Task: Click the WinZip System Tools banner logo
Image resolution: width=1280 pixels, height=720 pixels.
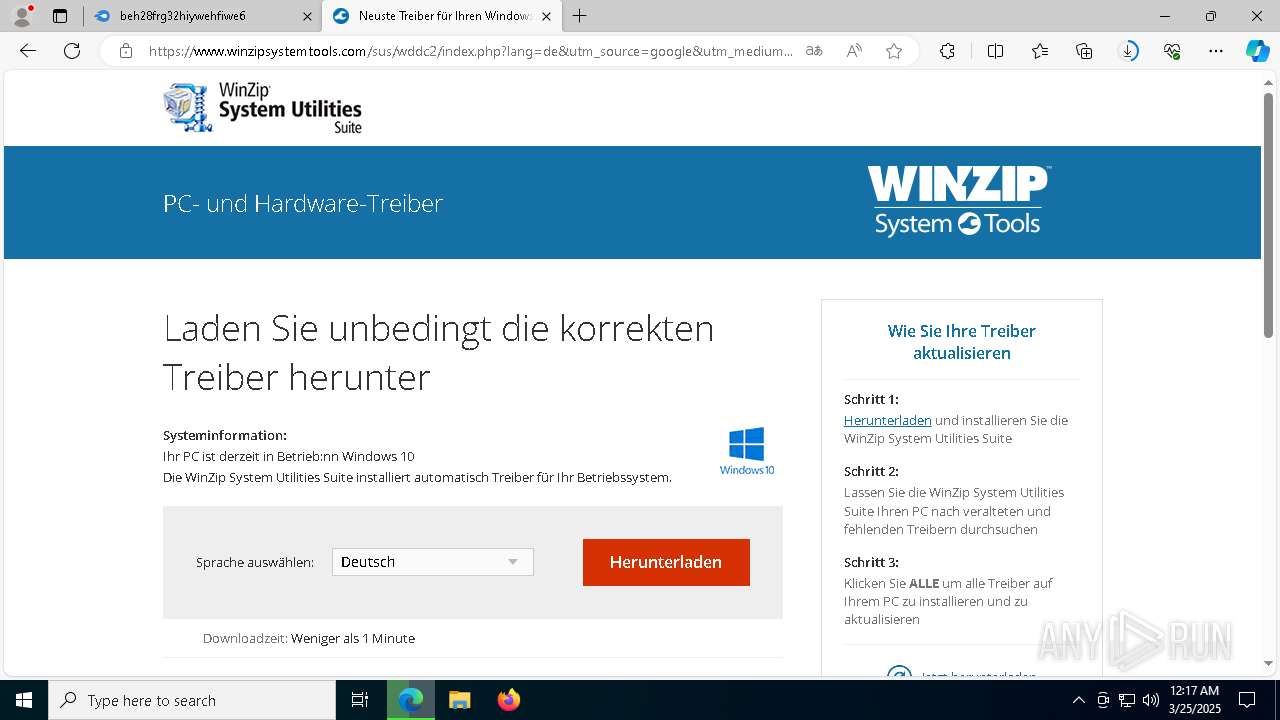Action: [x=958, y=201]
